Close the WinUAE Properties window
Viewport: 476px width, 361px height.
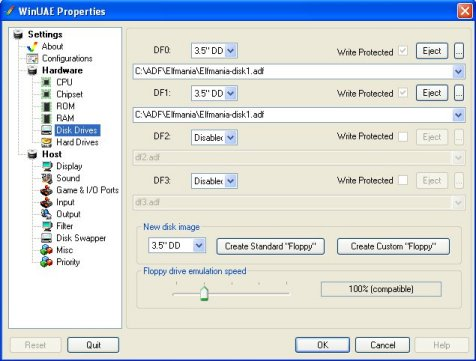click(x=465, y=11)
